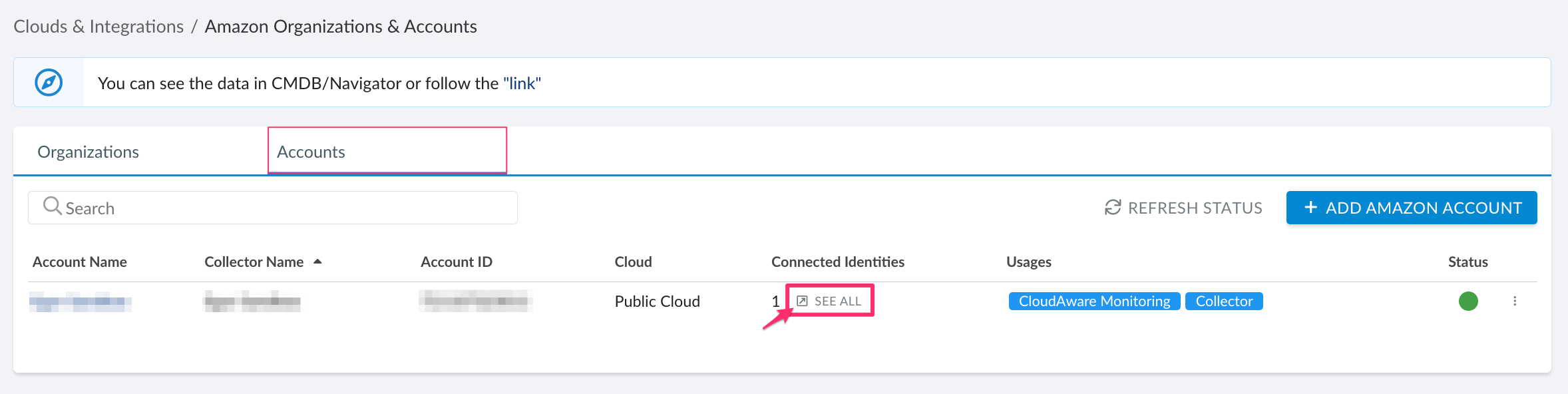Click the SEE ALL external-link icon
The image size is (1568, 394).
point(803,301)
